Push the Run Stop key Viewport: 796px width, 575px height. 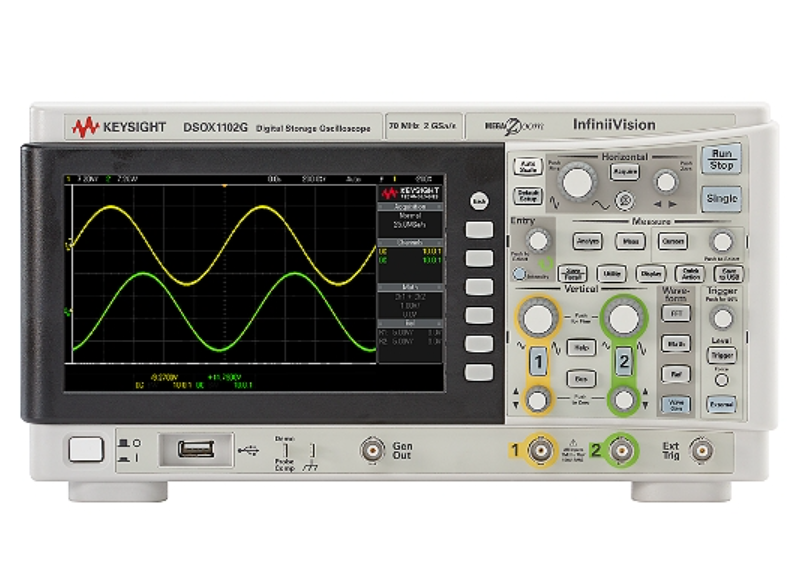point(721,159)
